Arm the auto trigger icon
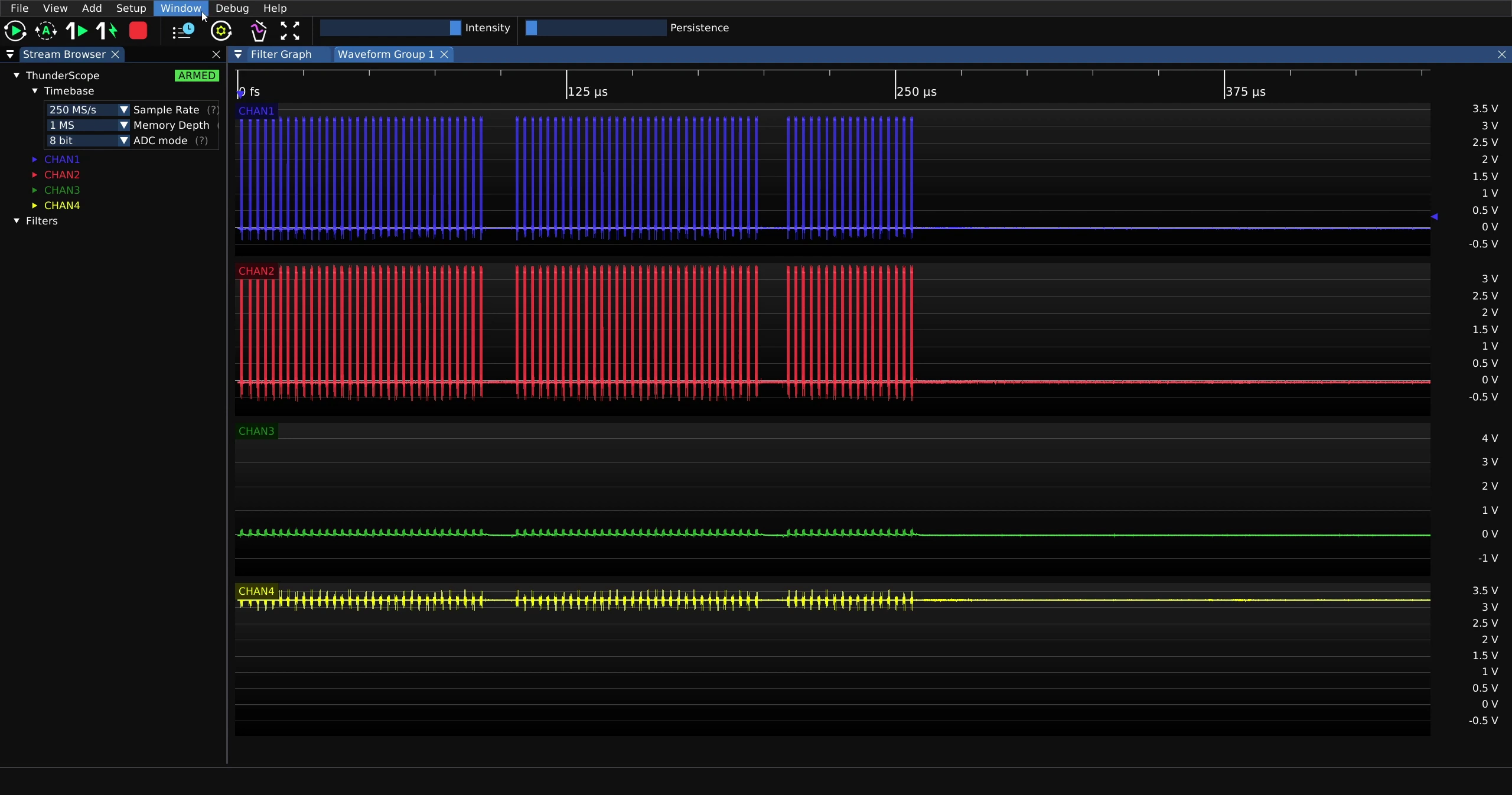The width and height of the screenshot is (1512, 795). [x=46, y=31]
